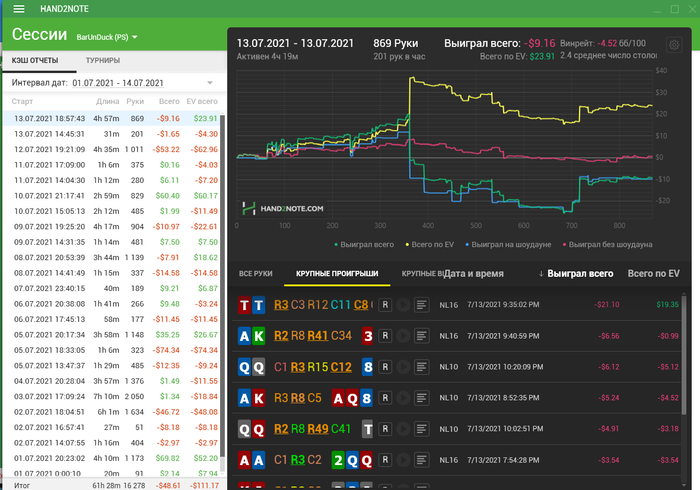Toggle 'Выиграл всего' green chart legend
The image size is (700, 490).
[364, 245]
